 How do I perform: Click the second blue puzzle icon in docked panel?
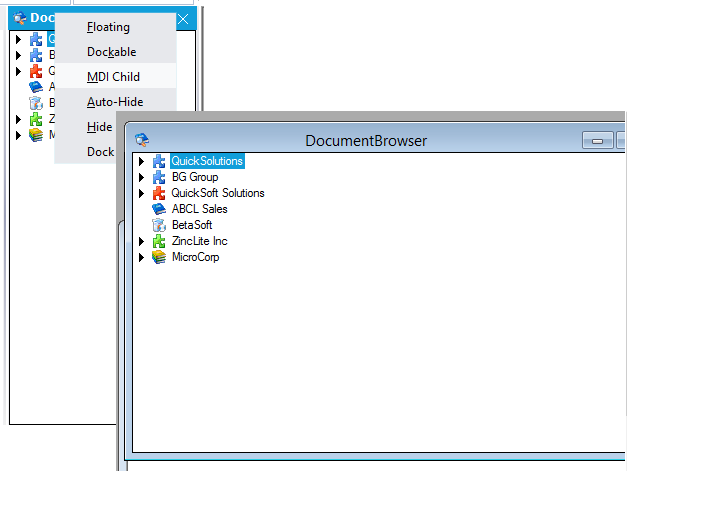(36, 55)
